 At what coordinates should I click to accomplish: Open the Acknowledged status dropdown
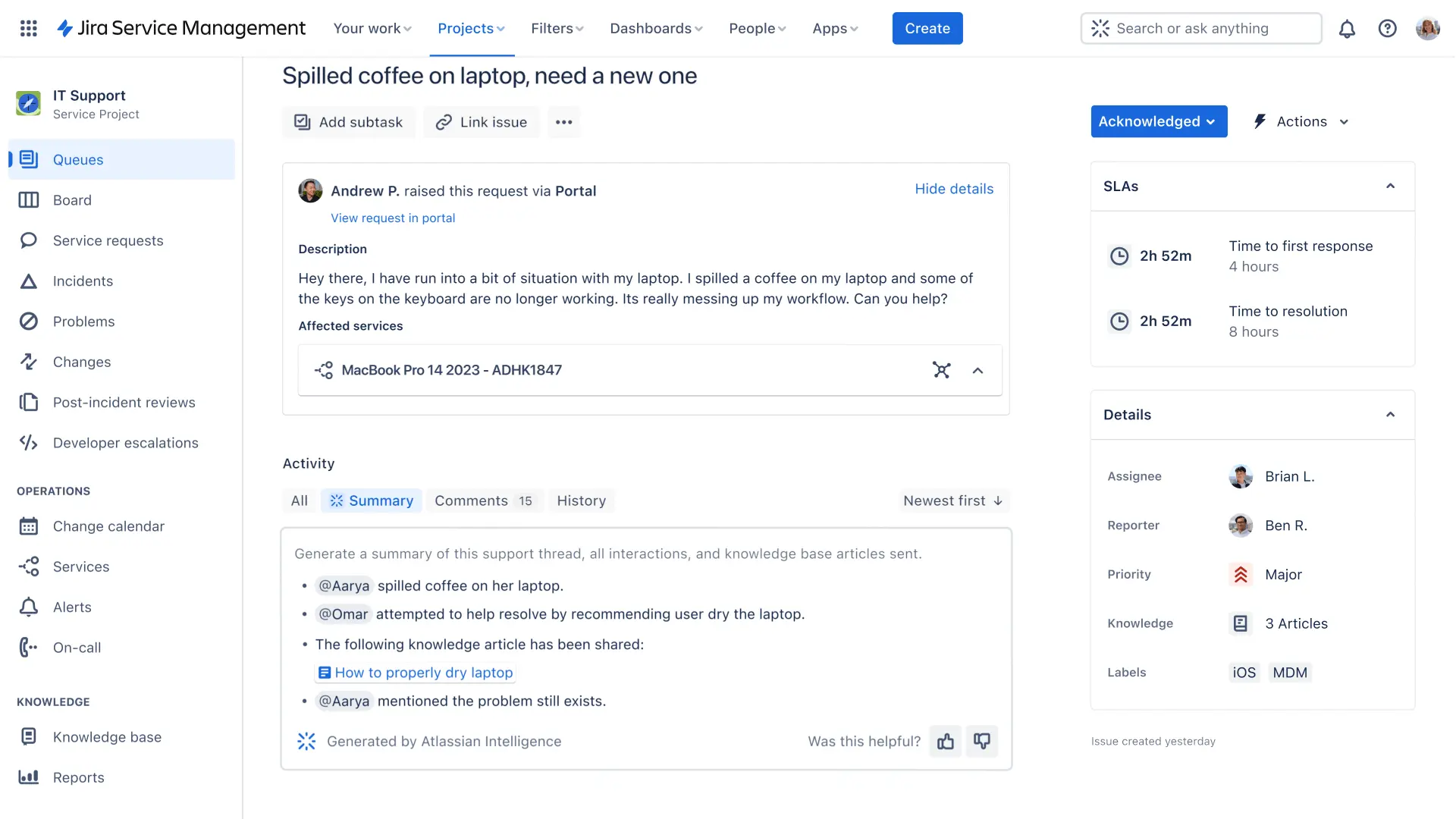(x=1158, y=121)
